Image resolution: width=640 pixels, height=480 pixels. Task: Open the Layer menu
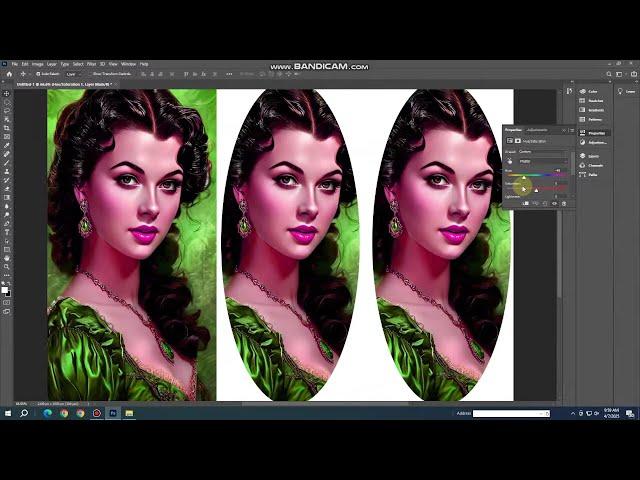click(x=51, y=64)
